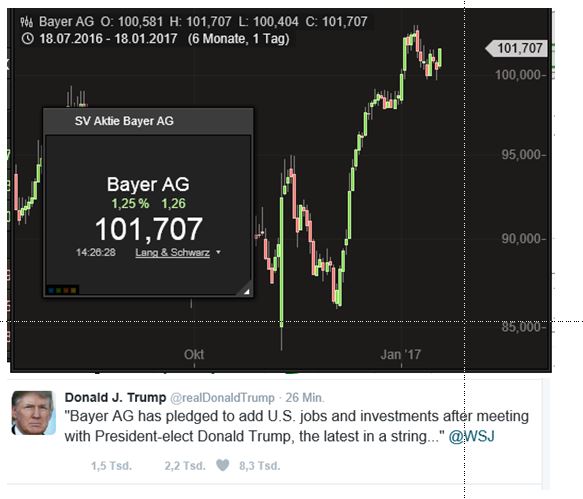Like the tweet via the heart icon

(223, 465)
